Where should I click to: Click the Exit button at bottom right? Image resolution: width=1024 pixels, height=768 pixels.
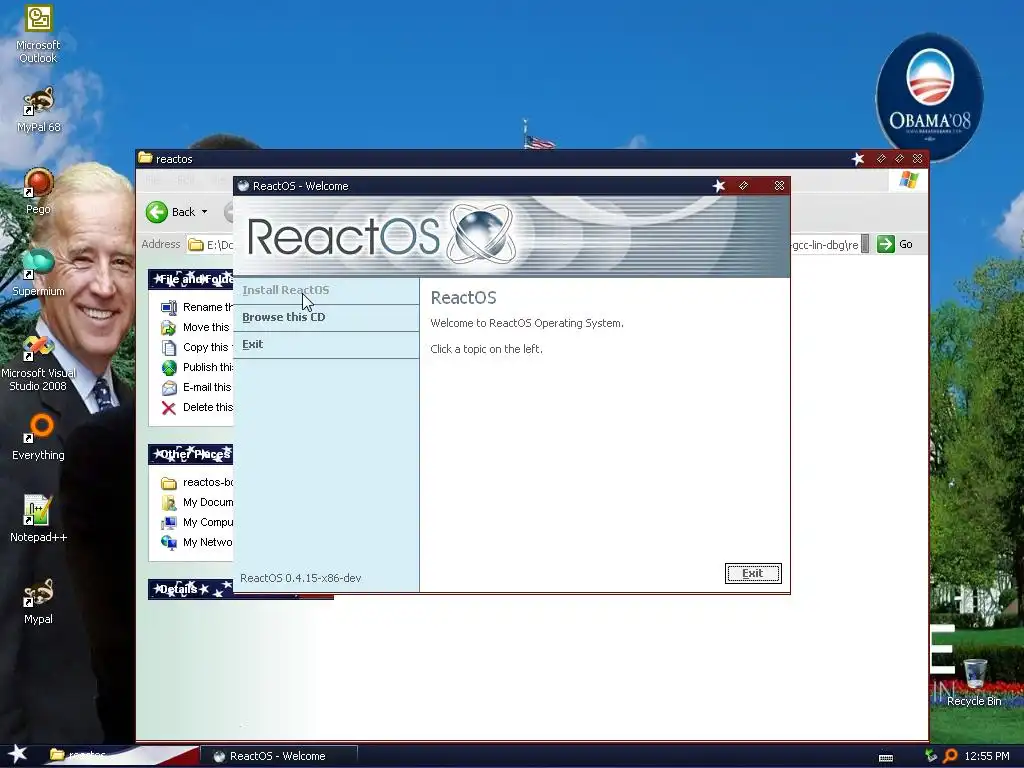click(752, 573)
